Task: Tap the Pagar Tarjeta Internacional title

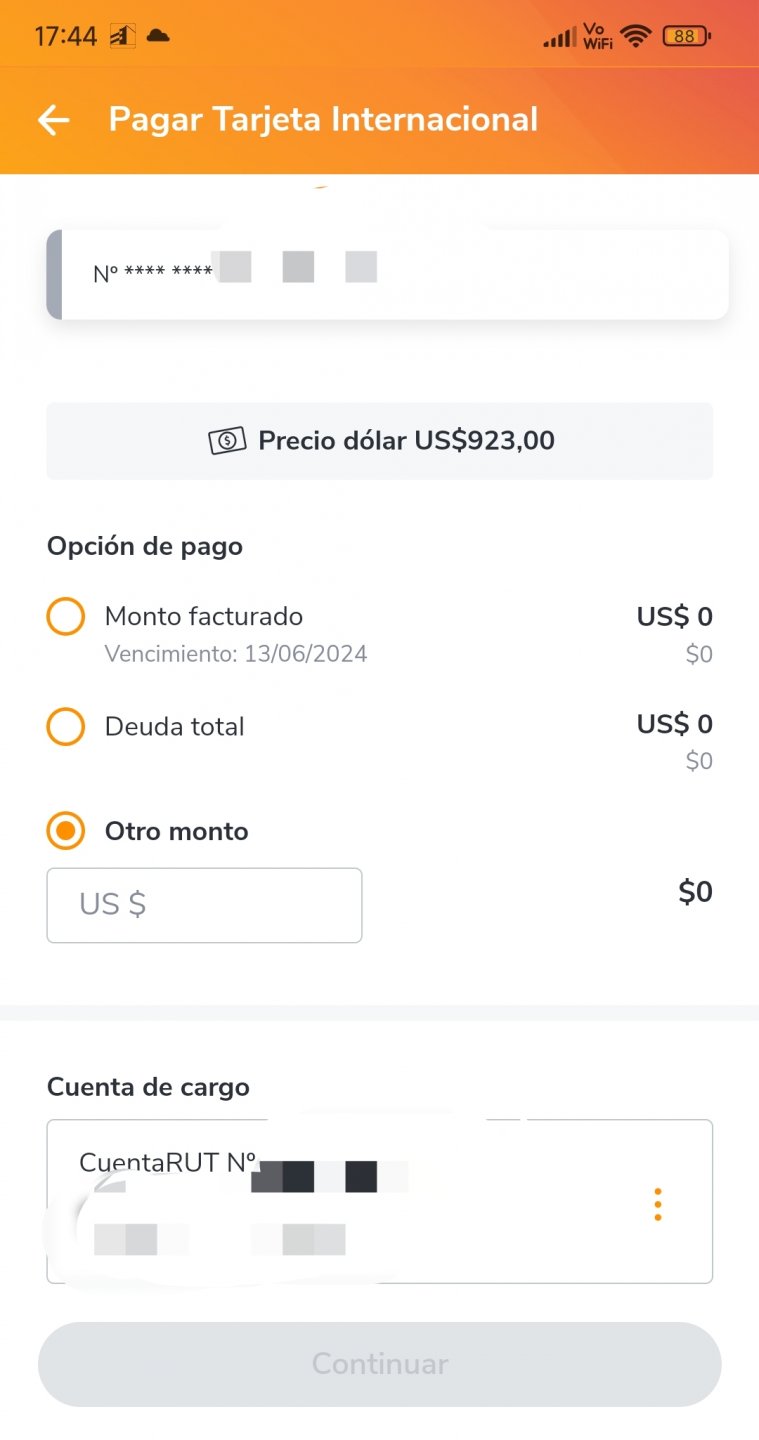Action: pos(323,120)
